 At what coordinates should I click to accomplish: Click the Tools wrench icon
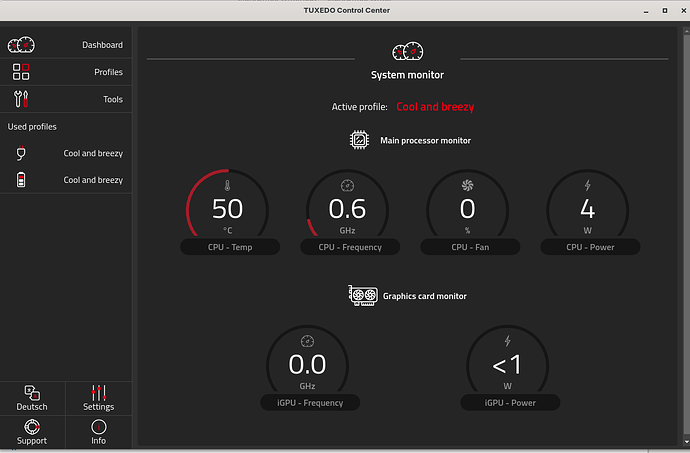coord(21,99)
